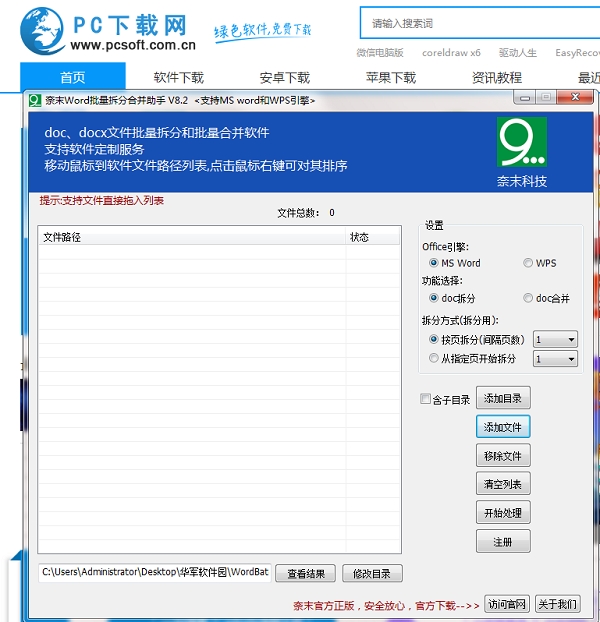The width and height of the screenshot is (600, 622).
Task: Click the 微信电脑版 hot search link
Action: pos(380,52)
